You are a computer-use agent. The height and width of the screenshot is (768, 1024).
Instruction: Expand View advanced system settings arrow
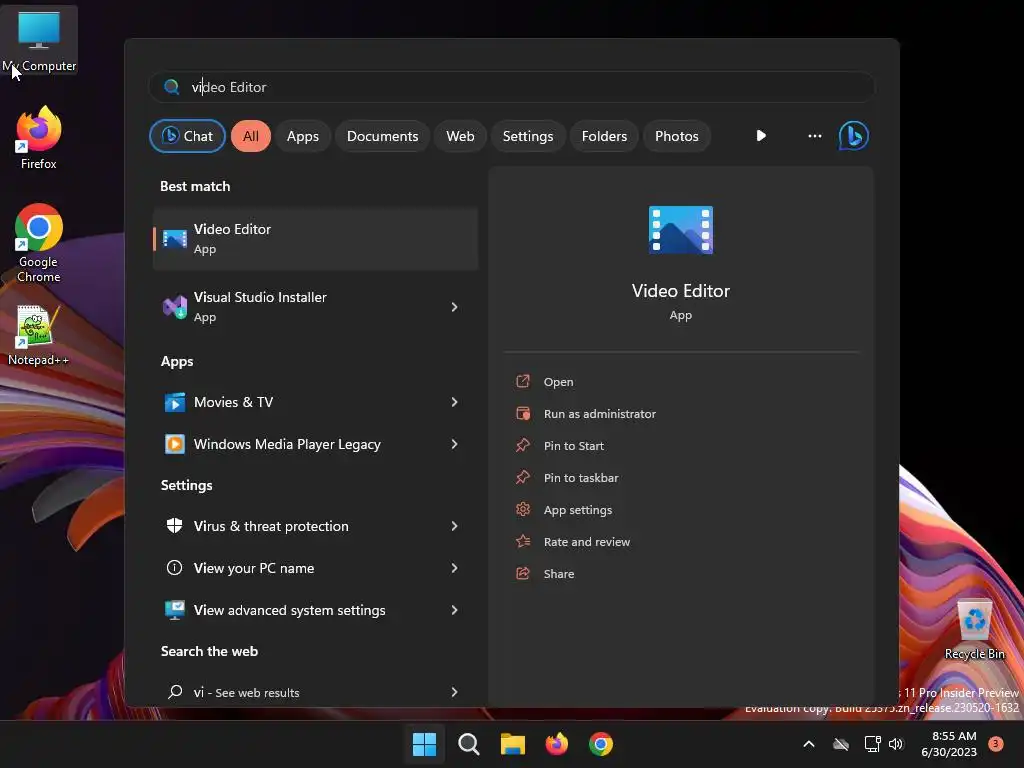pos(455,610)
